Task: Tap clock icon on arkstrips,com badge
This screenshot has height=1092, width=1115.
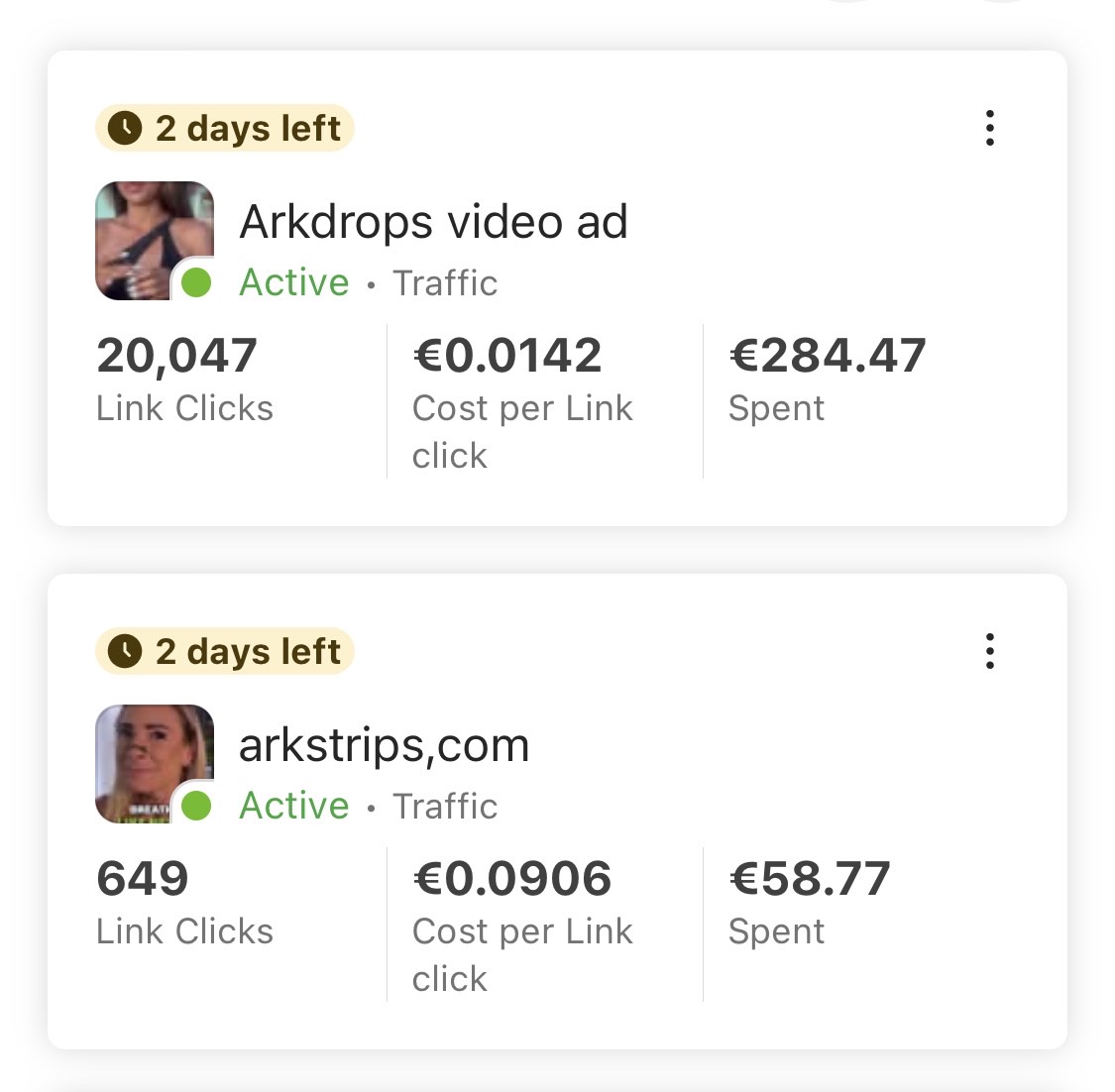Action: click(125, 651)
